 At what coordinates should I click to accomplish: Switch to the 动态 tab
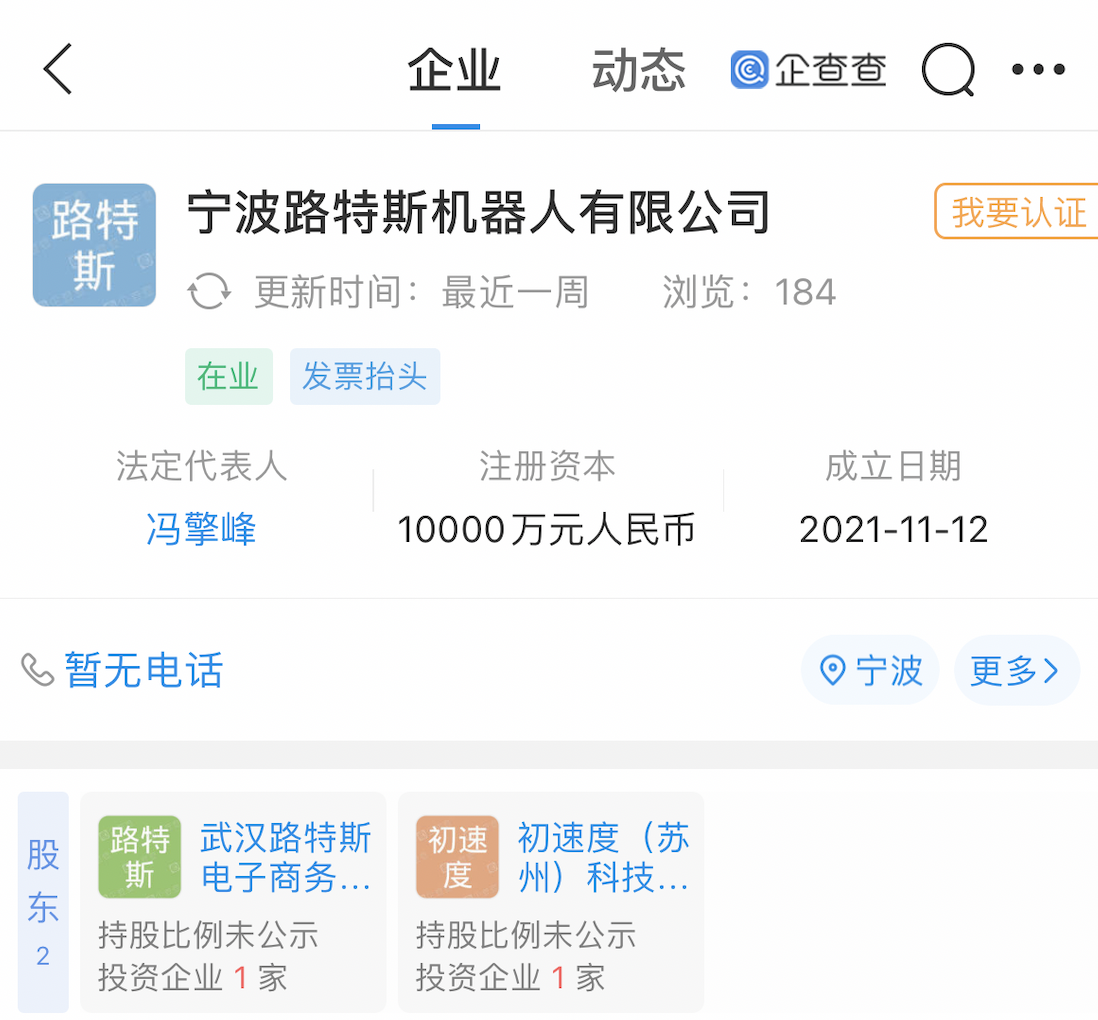[637, 70]
